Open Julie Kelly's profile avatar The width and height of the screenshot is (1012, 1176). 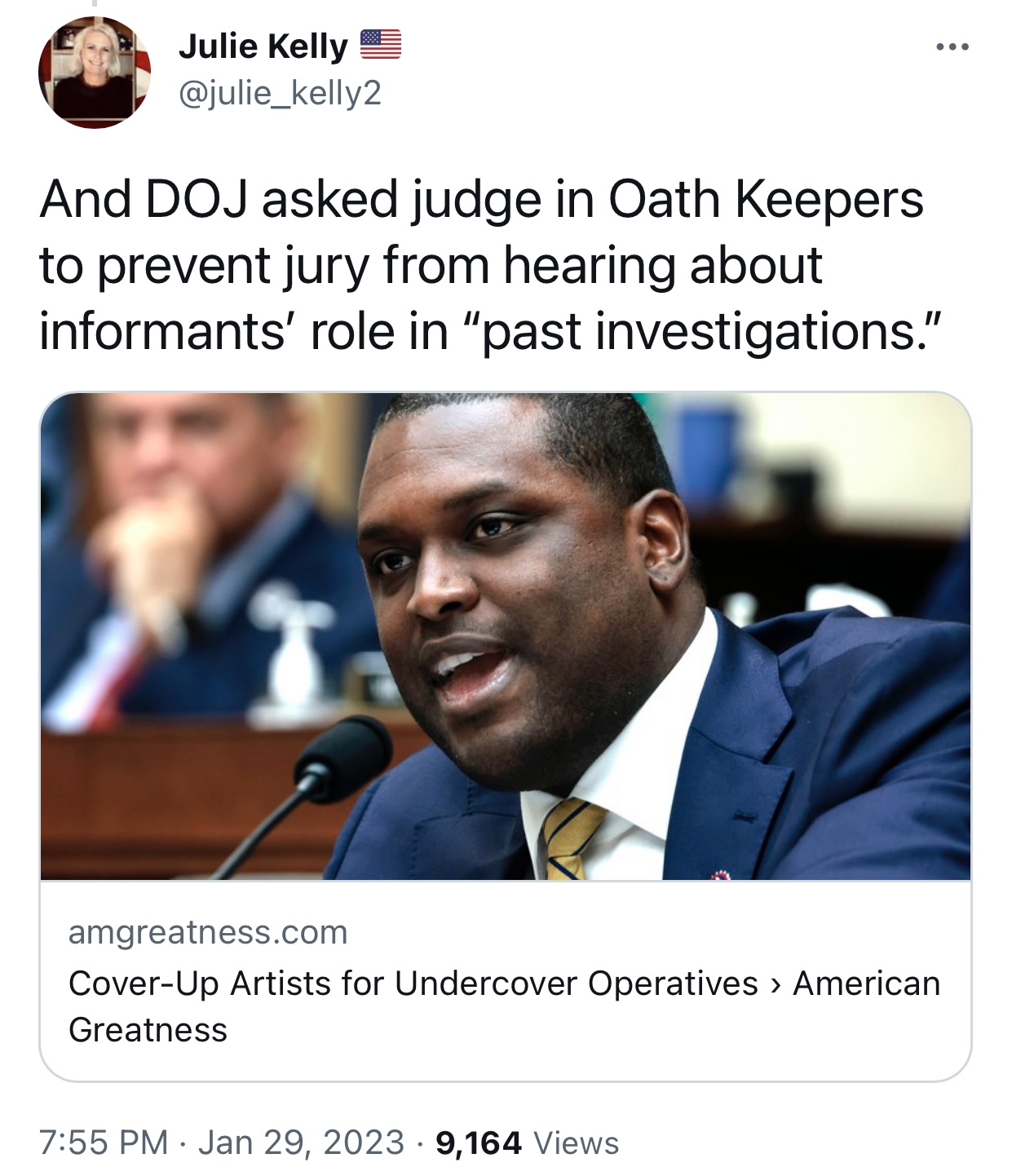tap(95, 72)
